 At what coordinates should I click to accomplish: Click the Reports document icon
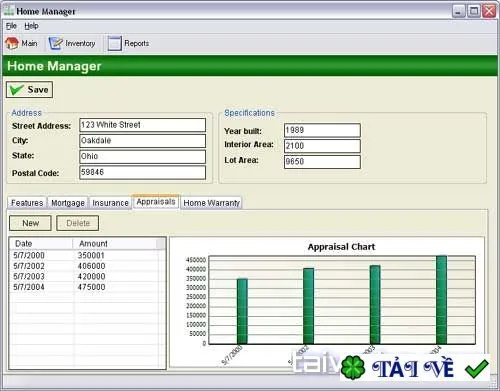click(x=114, y=43)
